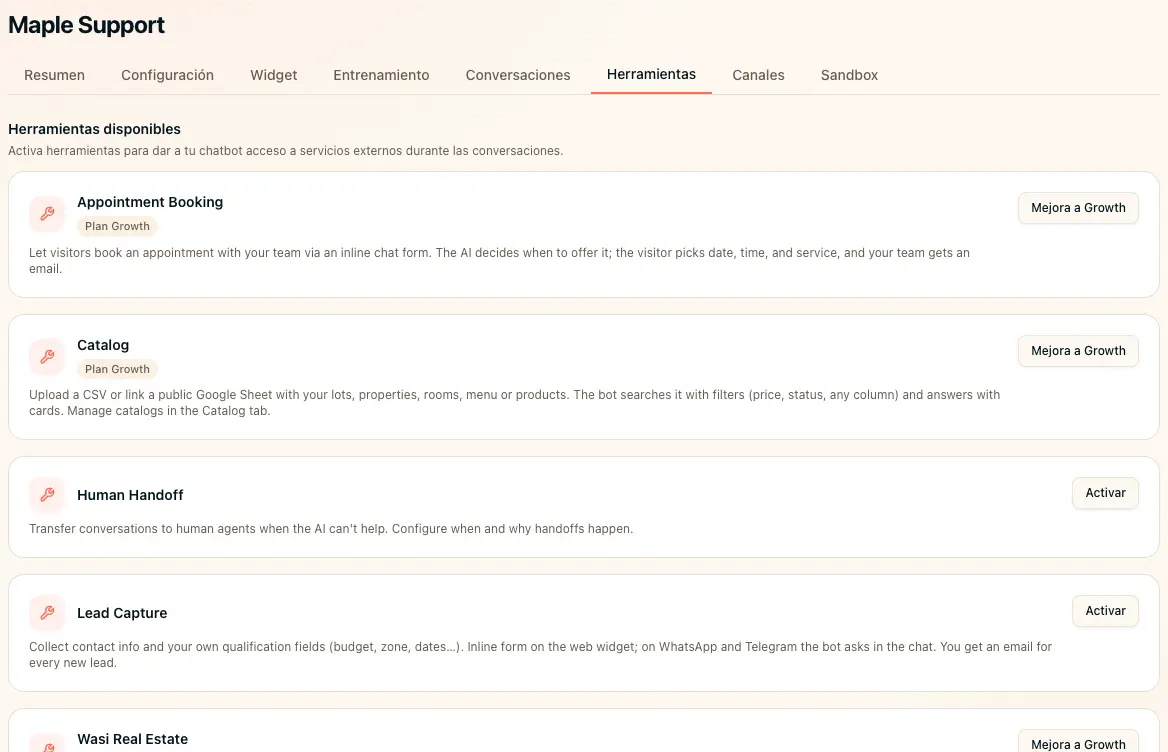This screenshot has width=1168, height=752.
Task: Upgrade to Growth for Appointment Booking
Action: coord(1078,208)
